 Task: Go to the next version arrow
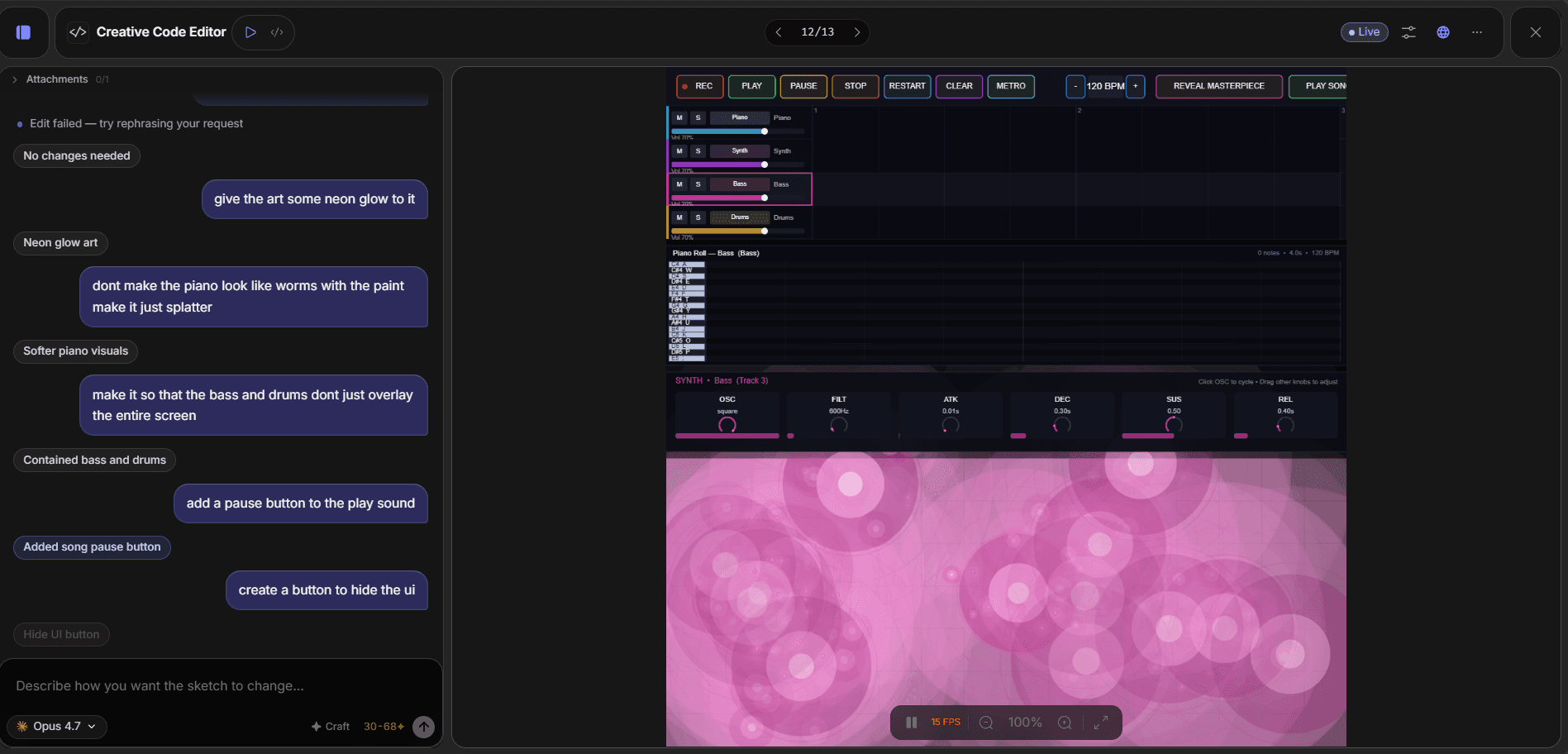pyautogui.click(x=857, y=32)
